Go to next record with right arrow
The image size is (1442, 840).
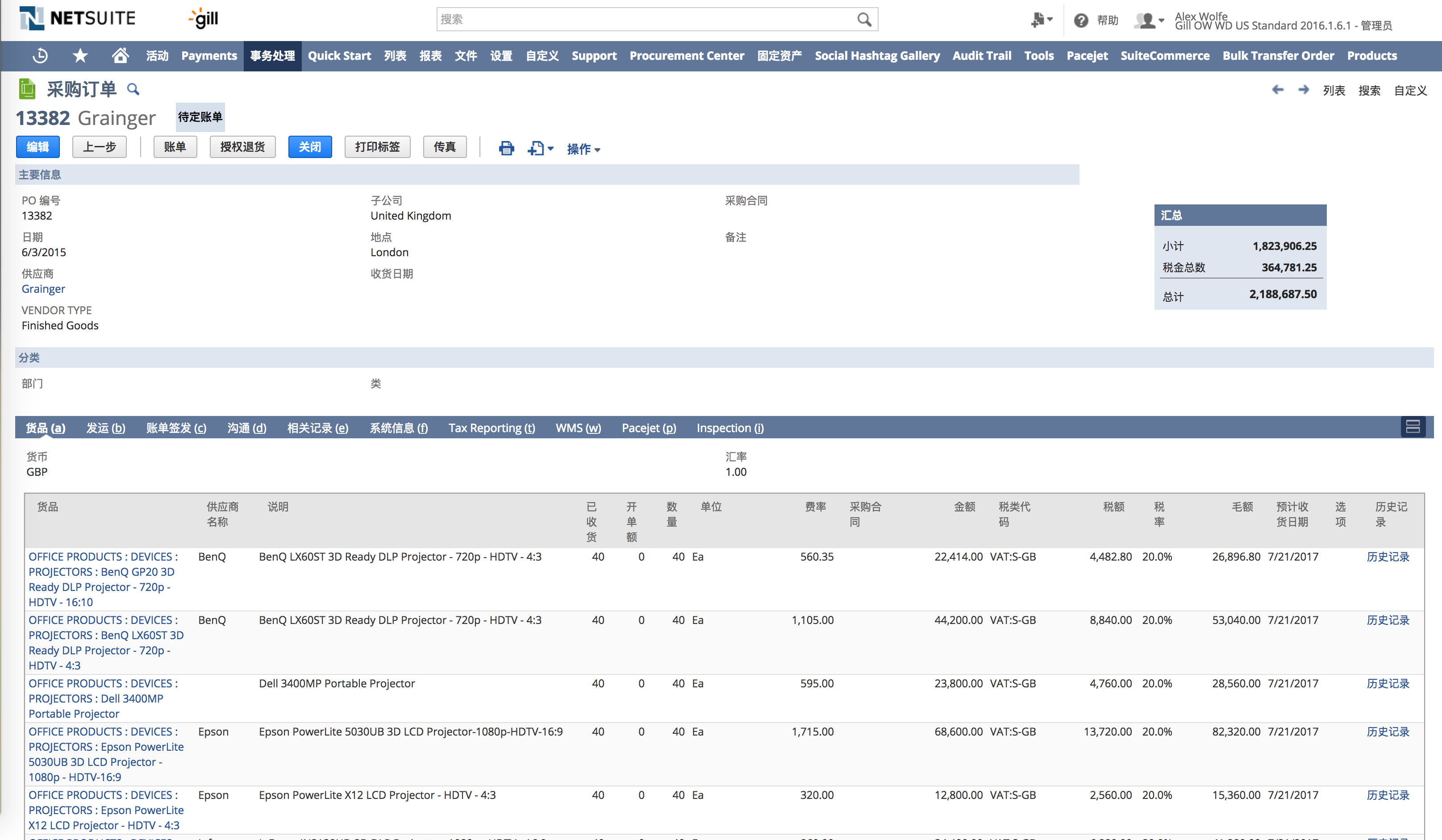pyautogui.click(x=1303, y=90)
